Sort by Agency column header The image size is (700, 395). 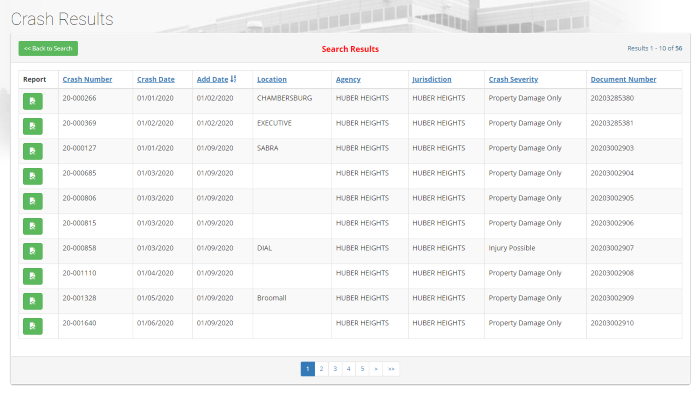tap(348, 79)
